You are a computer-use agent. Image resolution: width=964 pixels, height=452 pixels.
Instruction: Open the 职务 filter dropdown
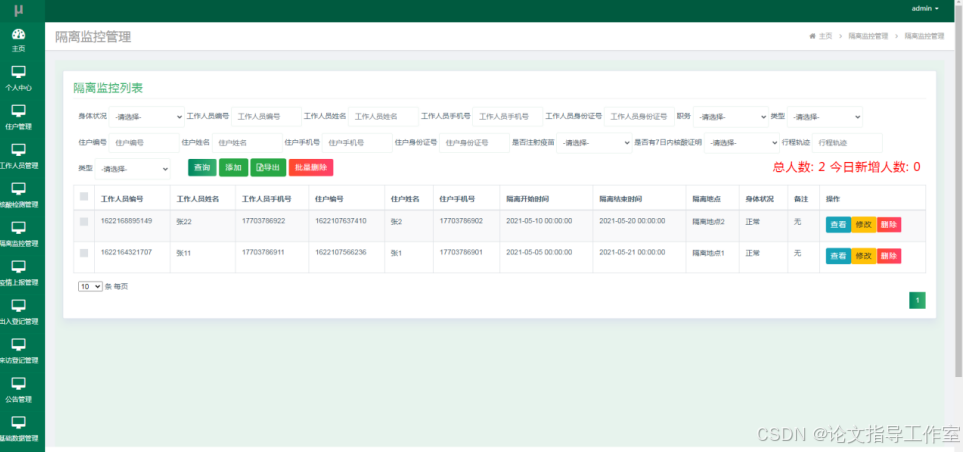[x=731, y=117]
